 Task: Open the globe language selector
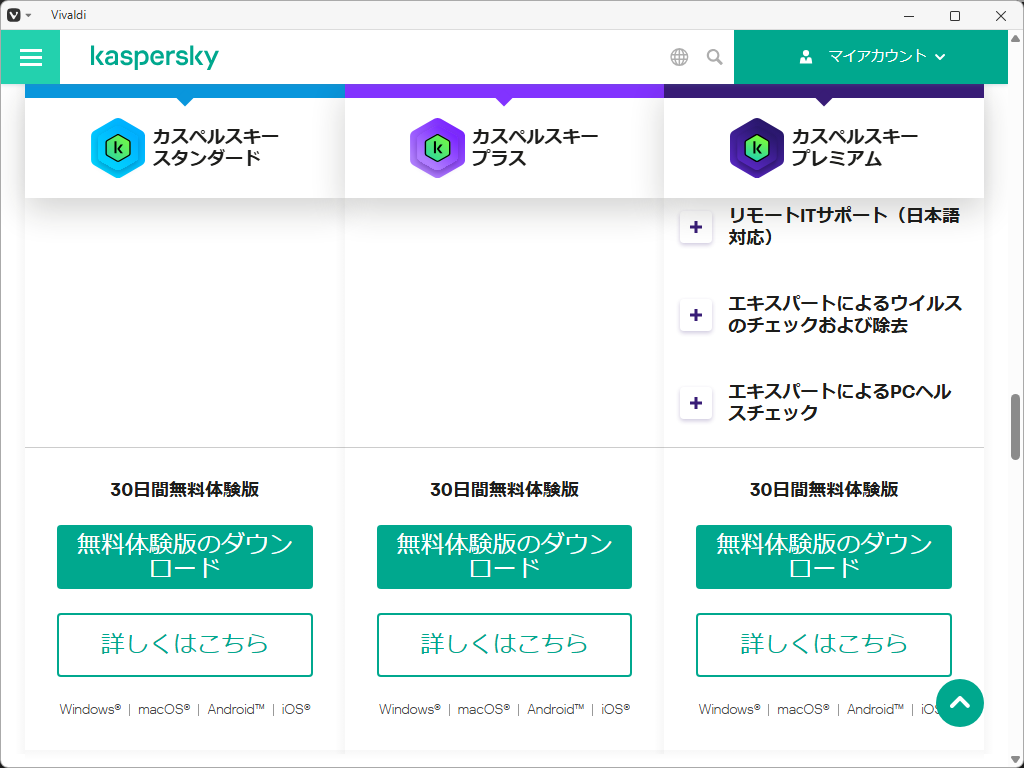[x=679, y=57]
